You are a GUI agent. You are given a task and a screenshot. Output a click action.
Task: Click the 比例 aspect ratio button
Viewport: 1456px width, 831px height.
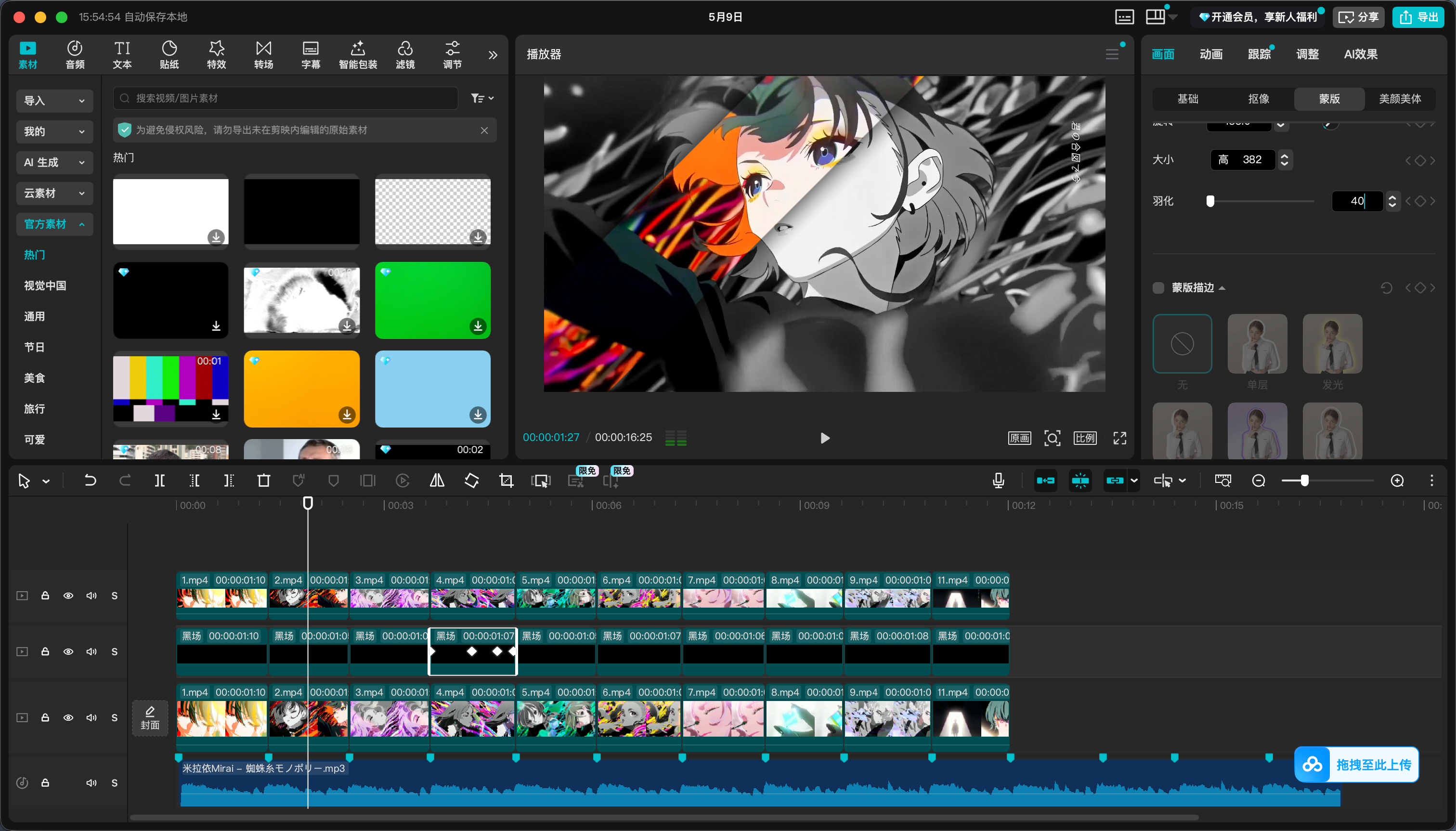click(x=1085, y=438)
